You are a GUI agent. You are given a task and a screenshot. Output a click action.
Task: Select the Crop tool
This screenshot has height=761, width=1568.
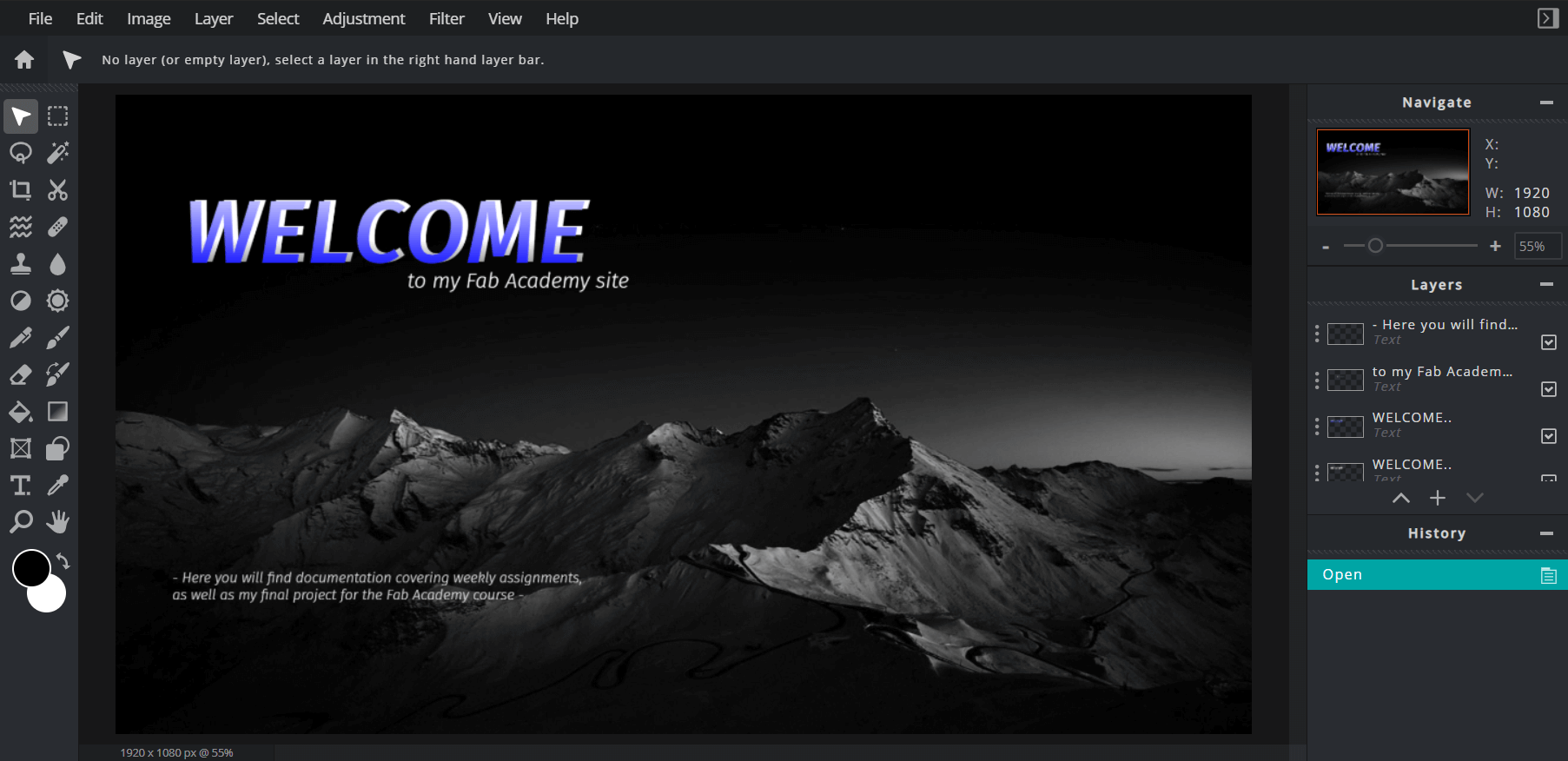21,190
